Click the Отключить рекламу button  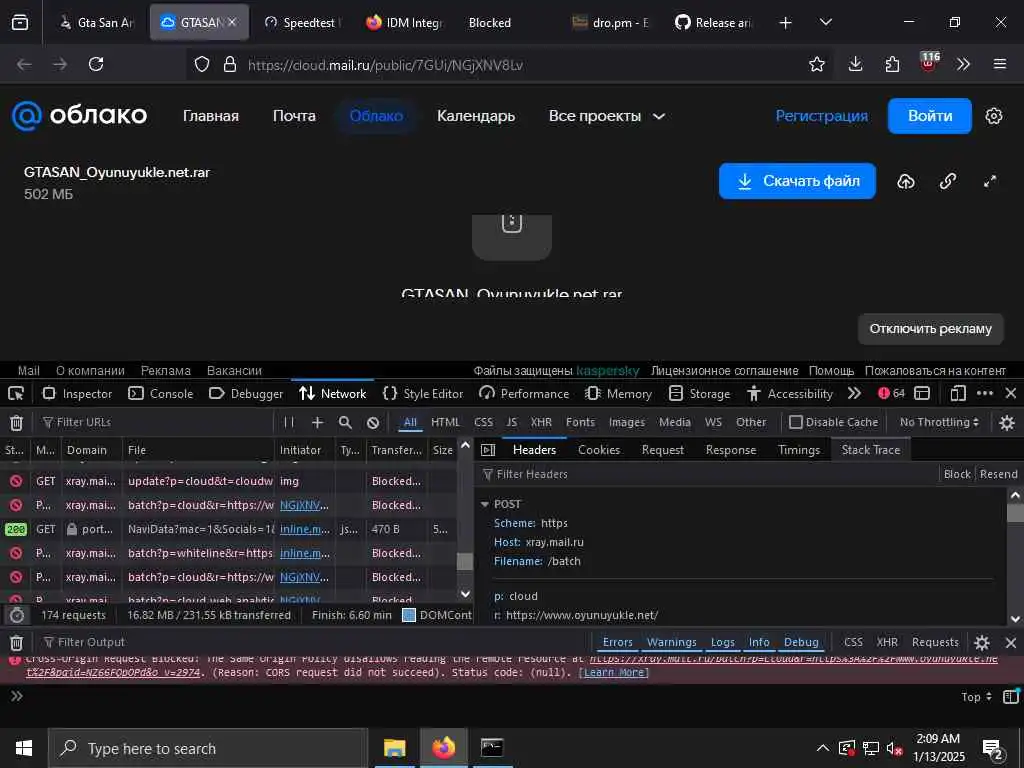click(930, 328)
